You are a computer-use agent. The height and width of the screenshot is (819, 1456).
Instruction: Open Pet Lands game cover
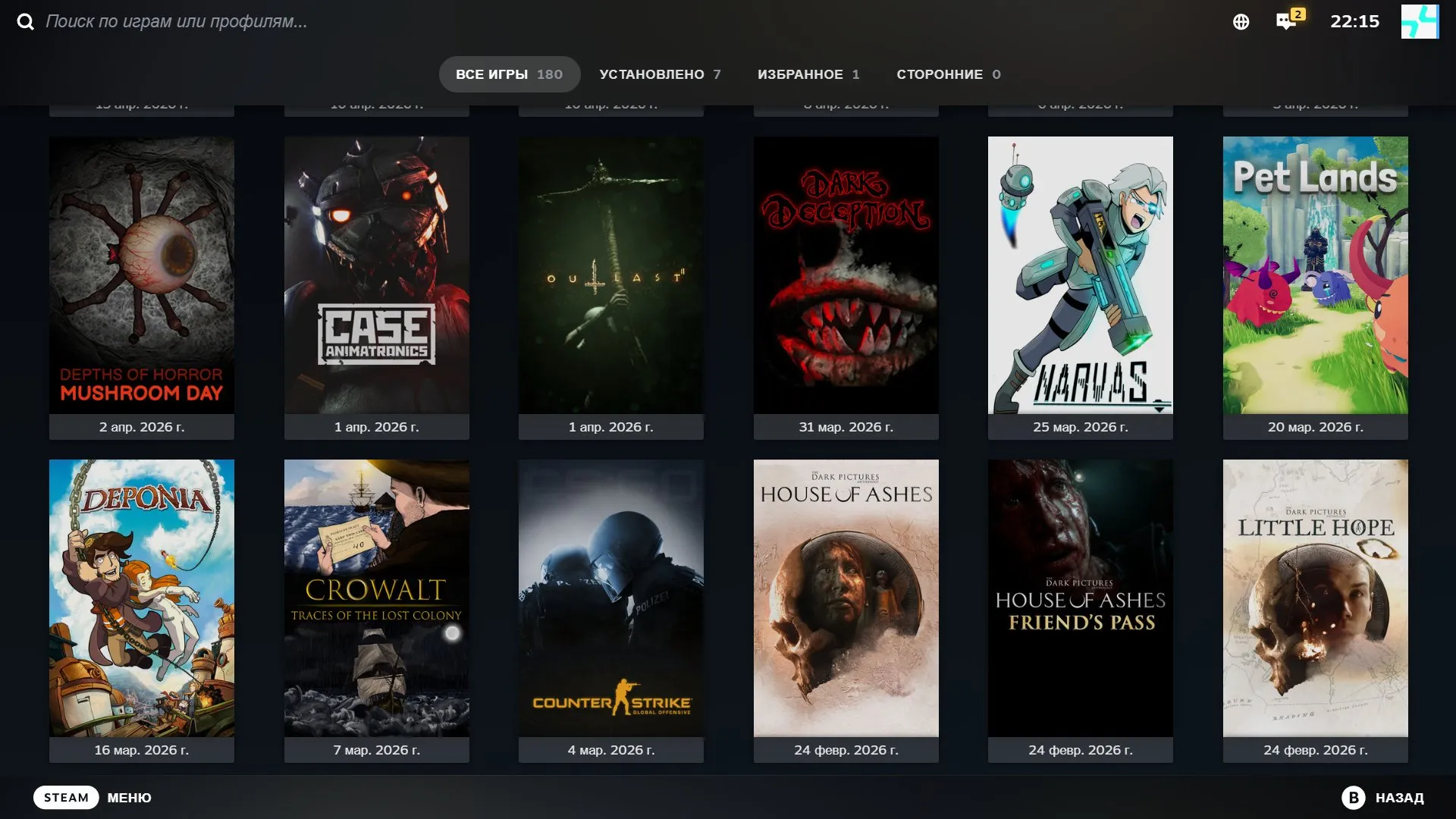tap(1316, 275)
